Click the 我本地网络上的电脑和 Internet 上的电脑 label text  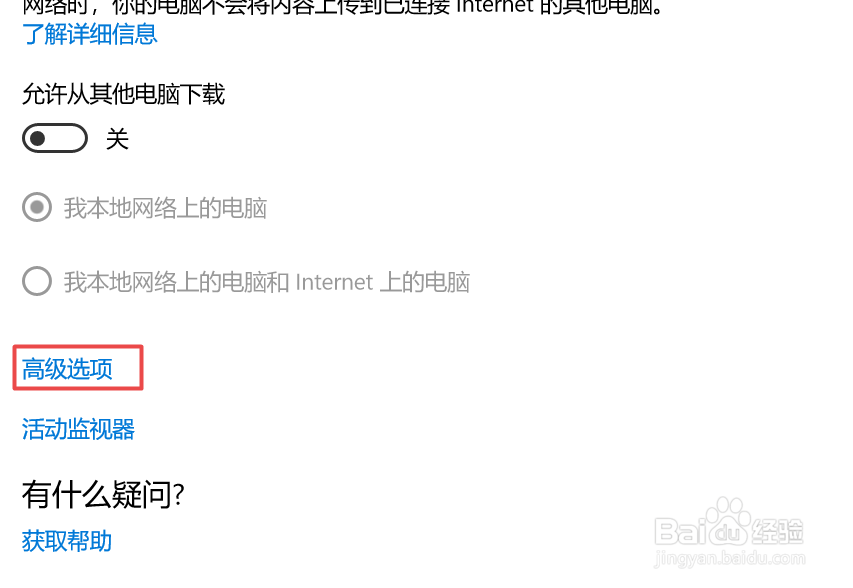pyautogui.click(x=267, y=282)
